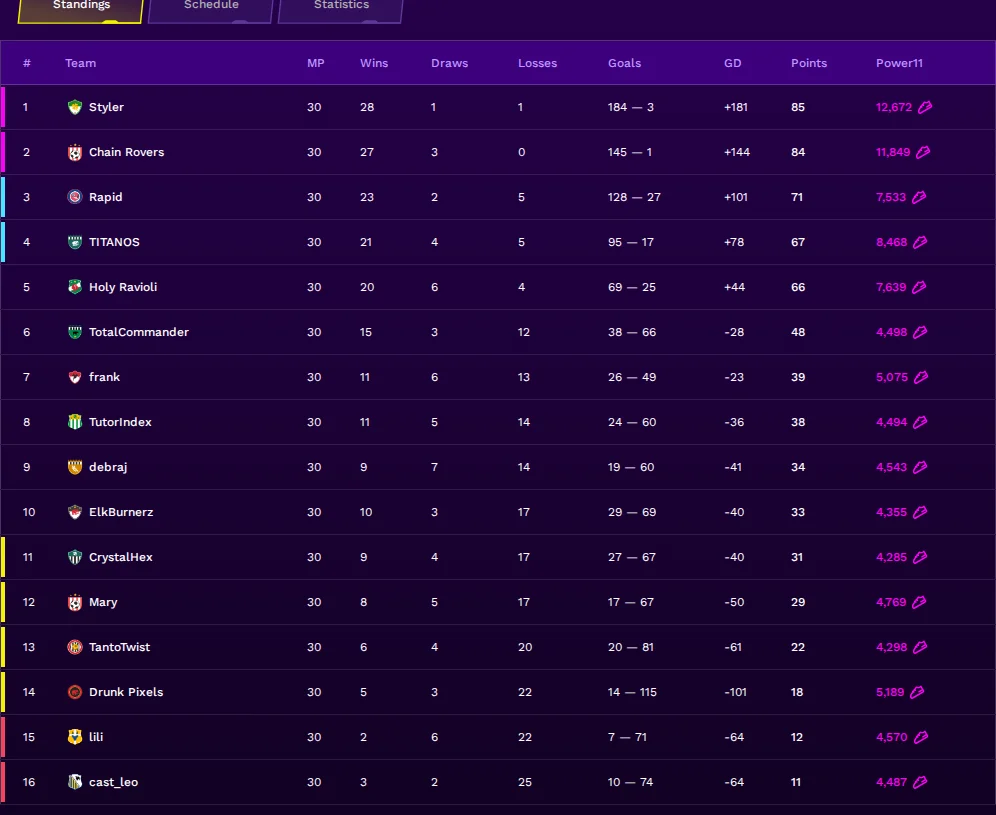Click the Holy Ravioli team crest icon
The image size is (996, 815).
[x=75, y=287]
